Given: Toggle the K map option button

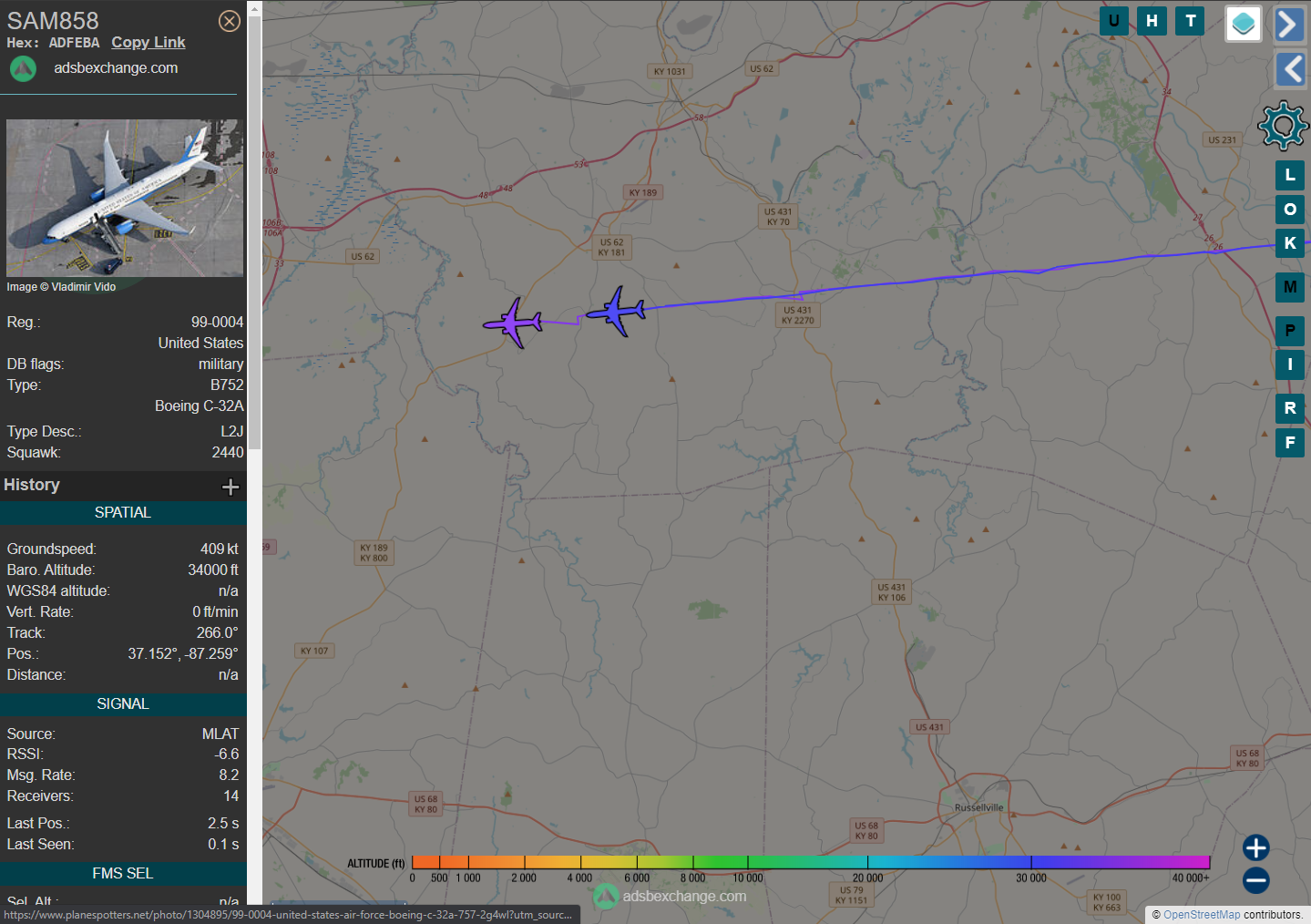Looking at the screenshot, I should [1290, 243].
